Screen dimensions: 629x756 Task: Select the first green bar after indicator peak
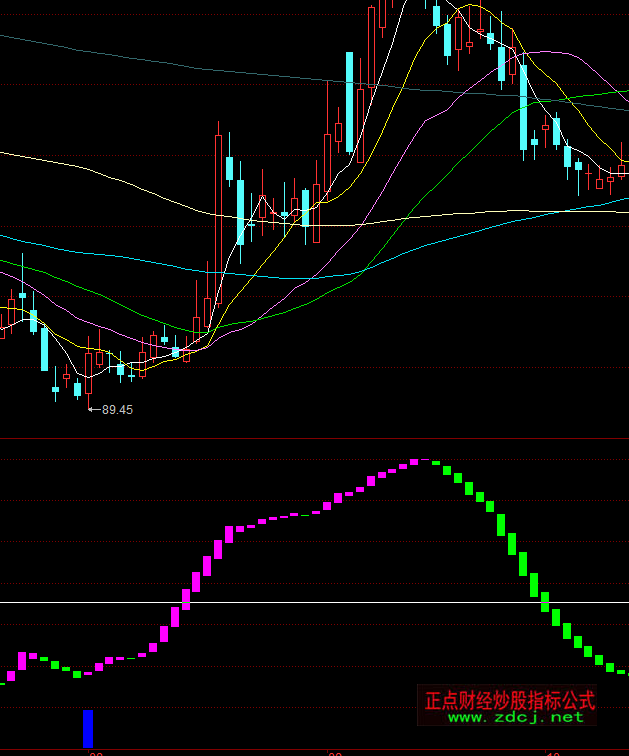435,461
